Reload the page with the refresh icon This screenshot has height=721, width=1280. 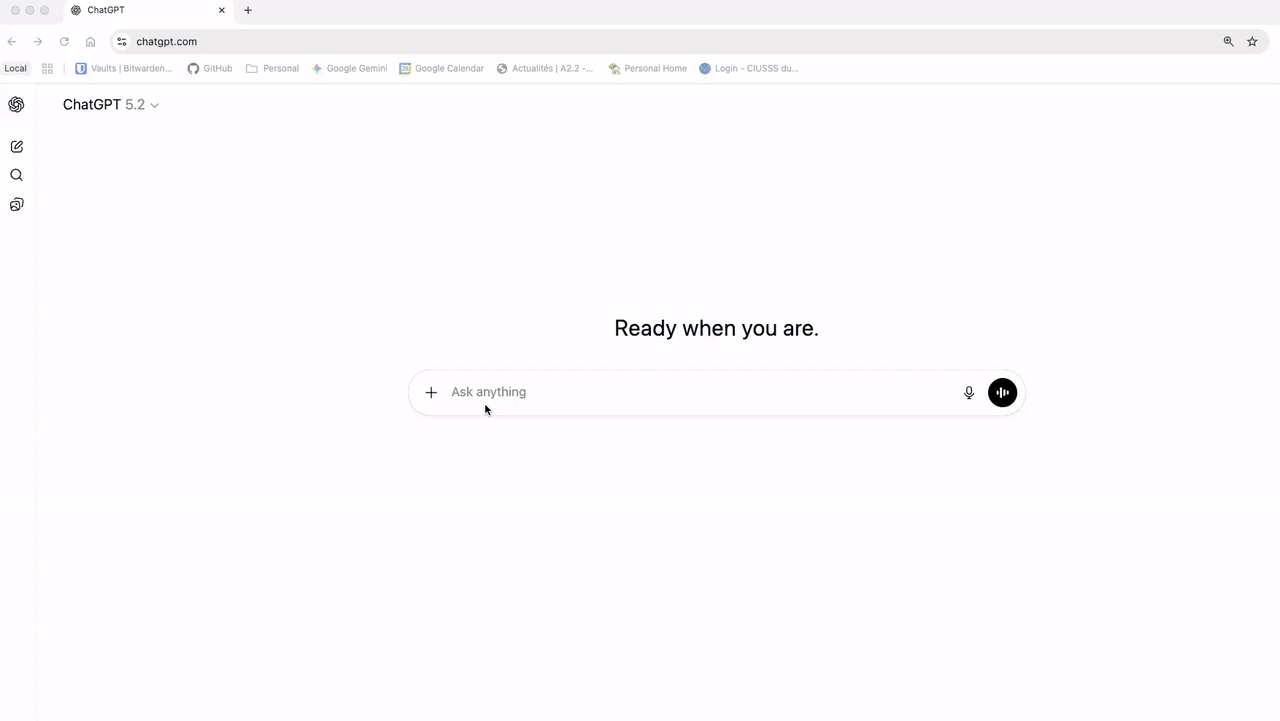(x=64, y=42)
